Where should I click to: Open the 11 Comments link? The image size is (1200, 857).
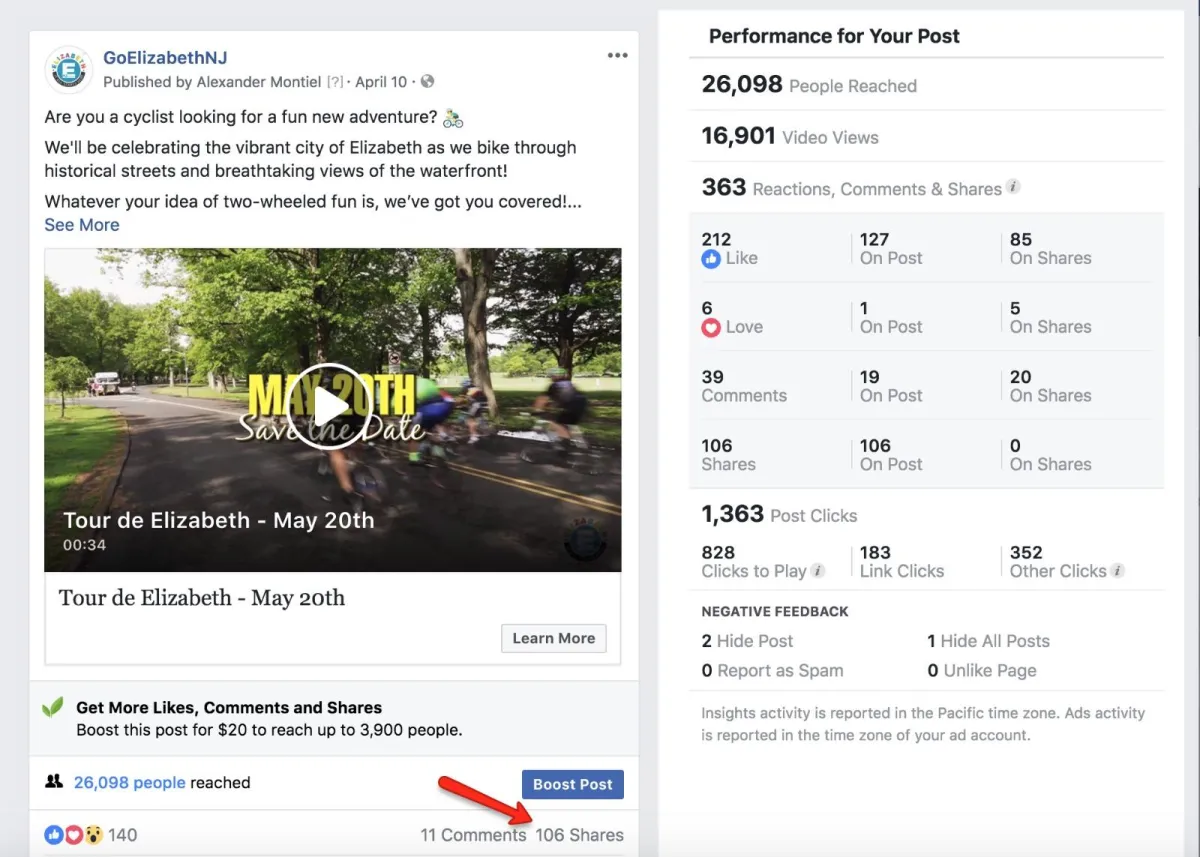(x=473, y=835)
